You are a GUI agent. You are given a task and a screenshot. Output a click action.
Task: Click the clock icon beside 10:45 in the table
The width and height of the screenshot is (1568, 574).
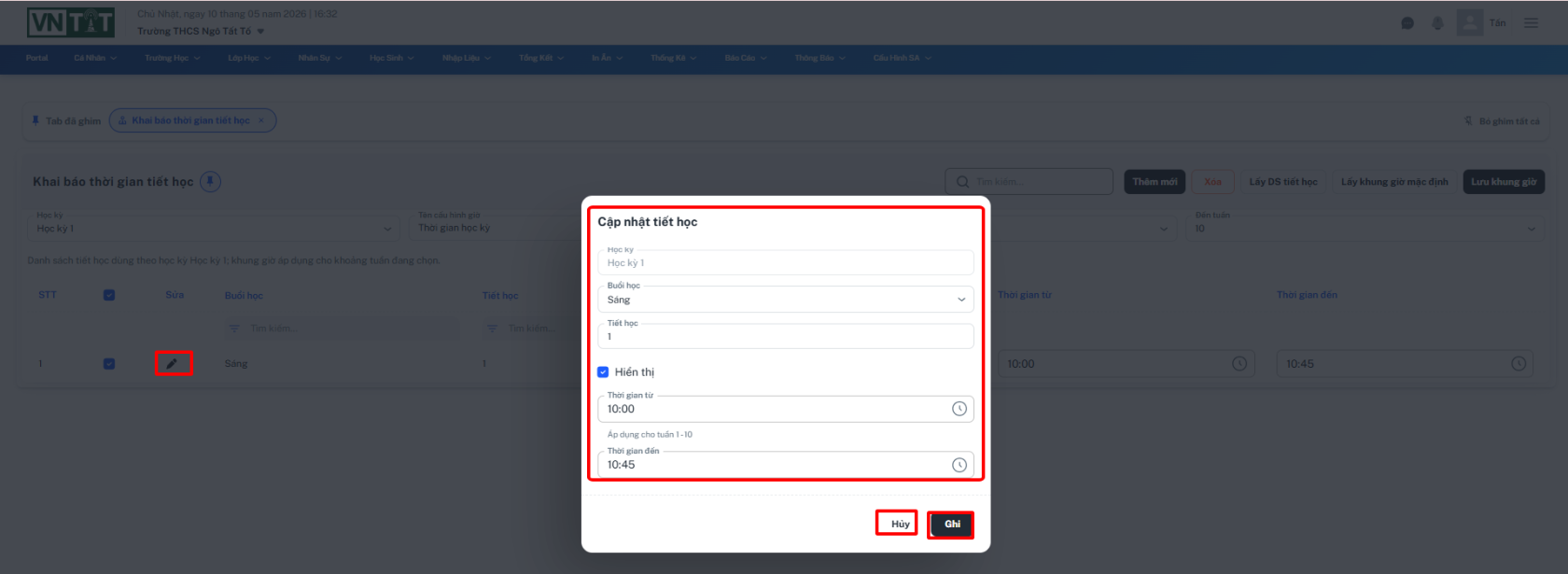point(1519,364)
